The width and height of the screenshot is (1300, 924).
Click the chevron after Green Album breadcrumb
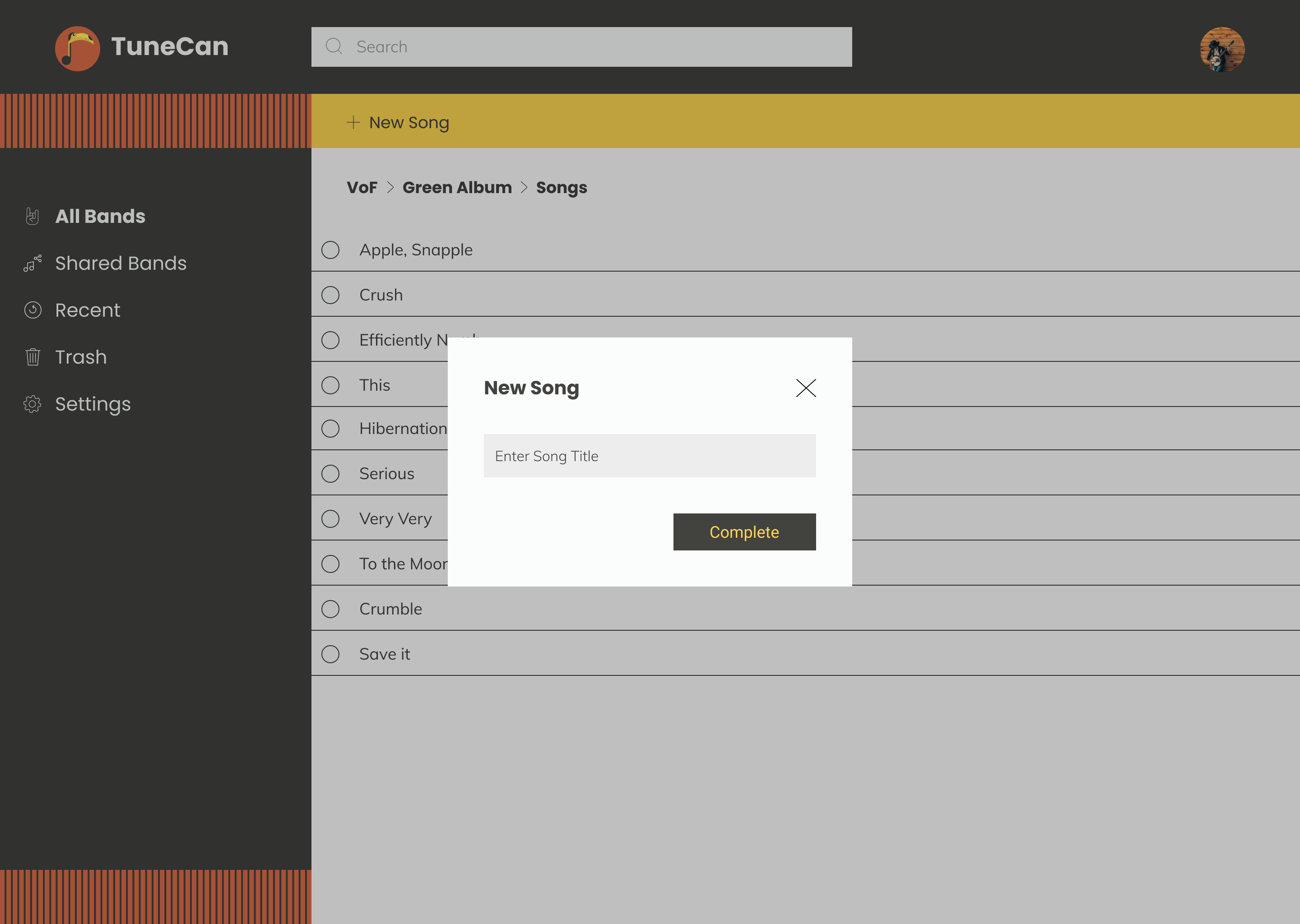[x=524, y=187]
